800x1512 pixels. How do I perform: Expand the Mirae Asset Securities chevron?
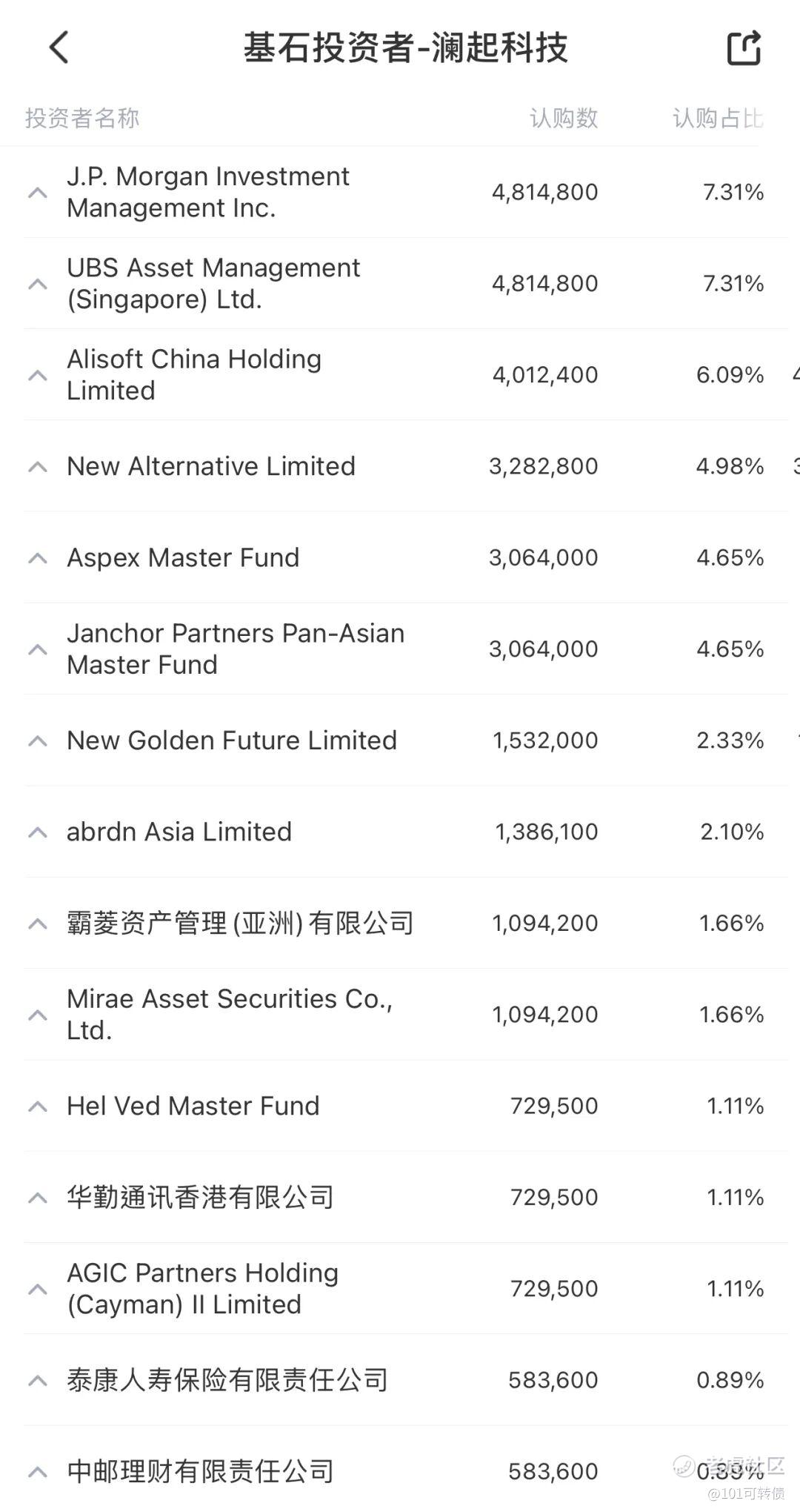(x=38, y=1015)
